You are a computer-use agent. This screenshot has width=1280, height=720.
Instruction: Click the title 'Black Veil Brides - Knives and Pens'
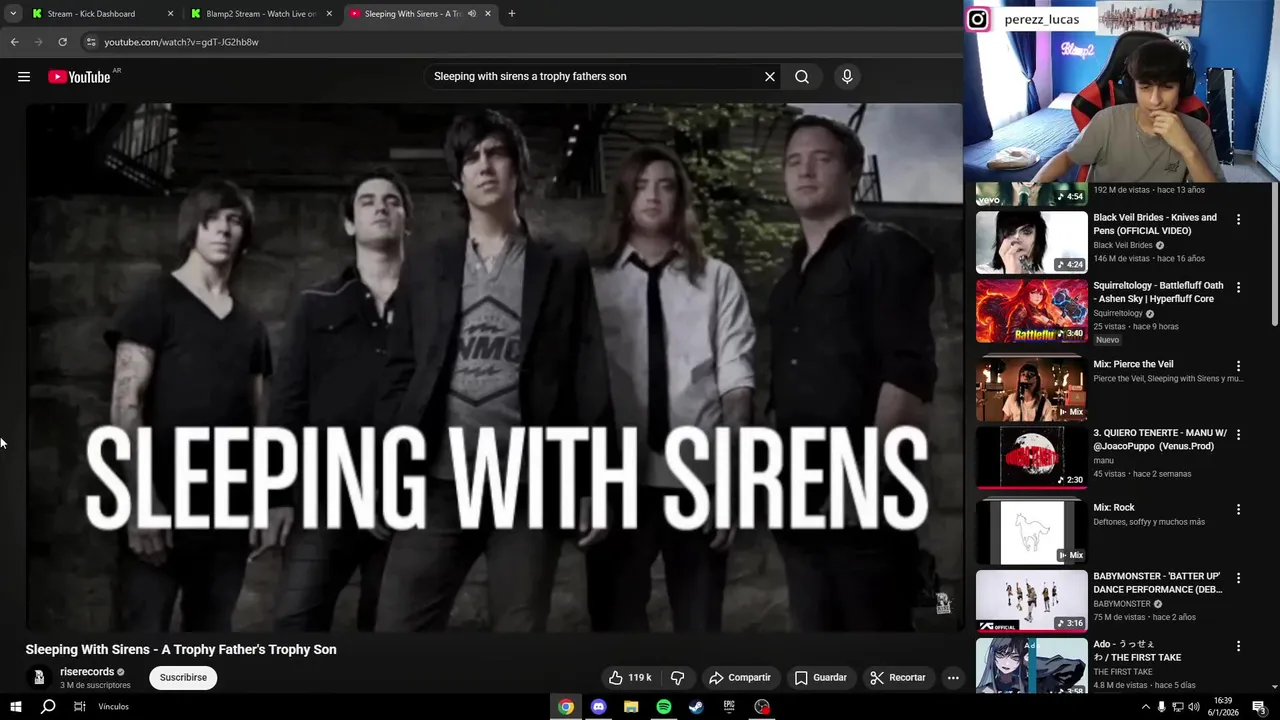click(1155, 224)
